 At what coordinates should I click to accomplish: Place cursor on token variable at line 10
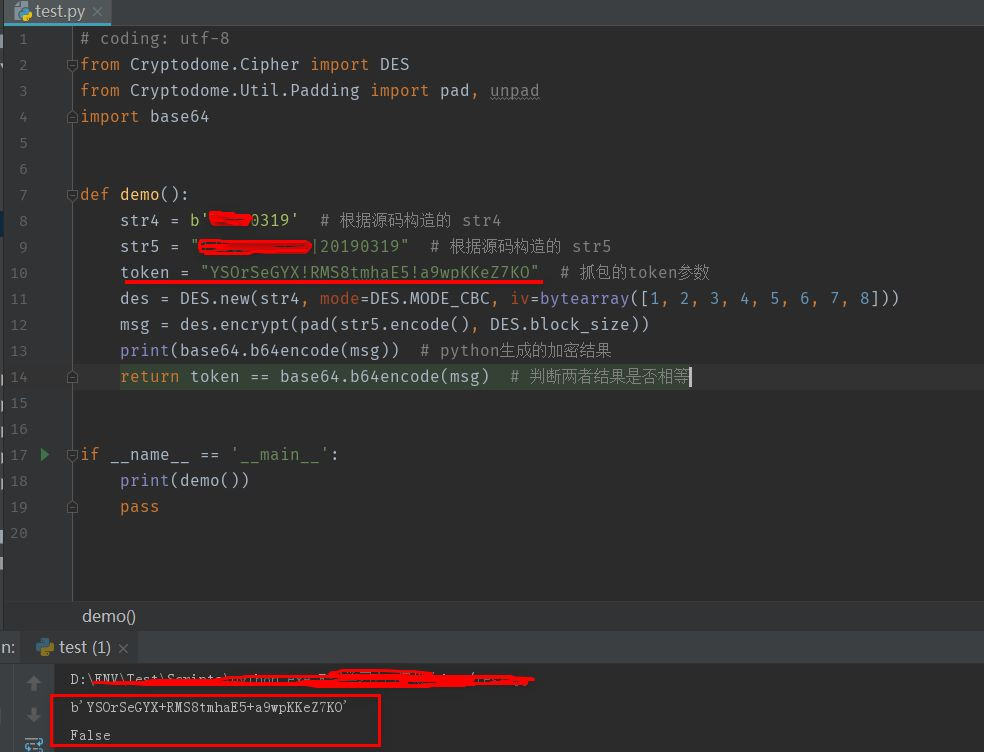point(144,272)
